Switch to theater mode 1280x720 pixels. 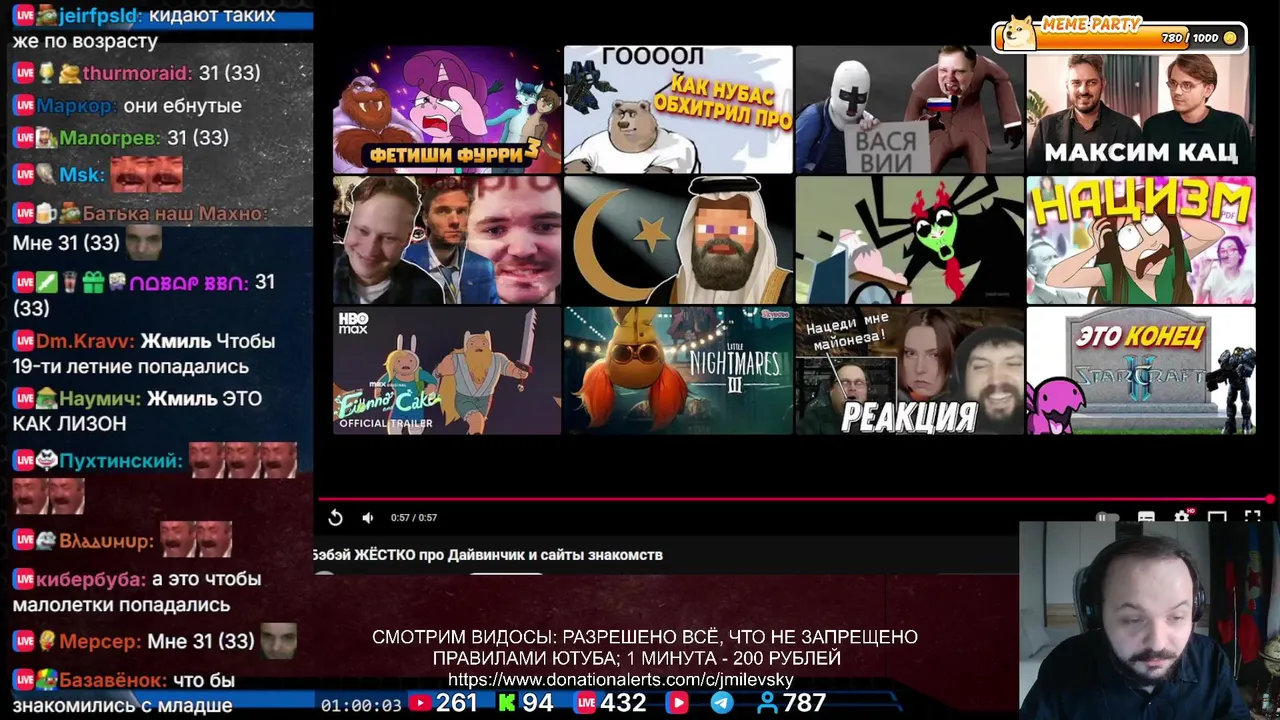pos(1217,517)
